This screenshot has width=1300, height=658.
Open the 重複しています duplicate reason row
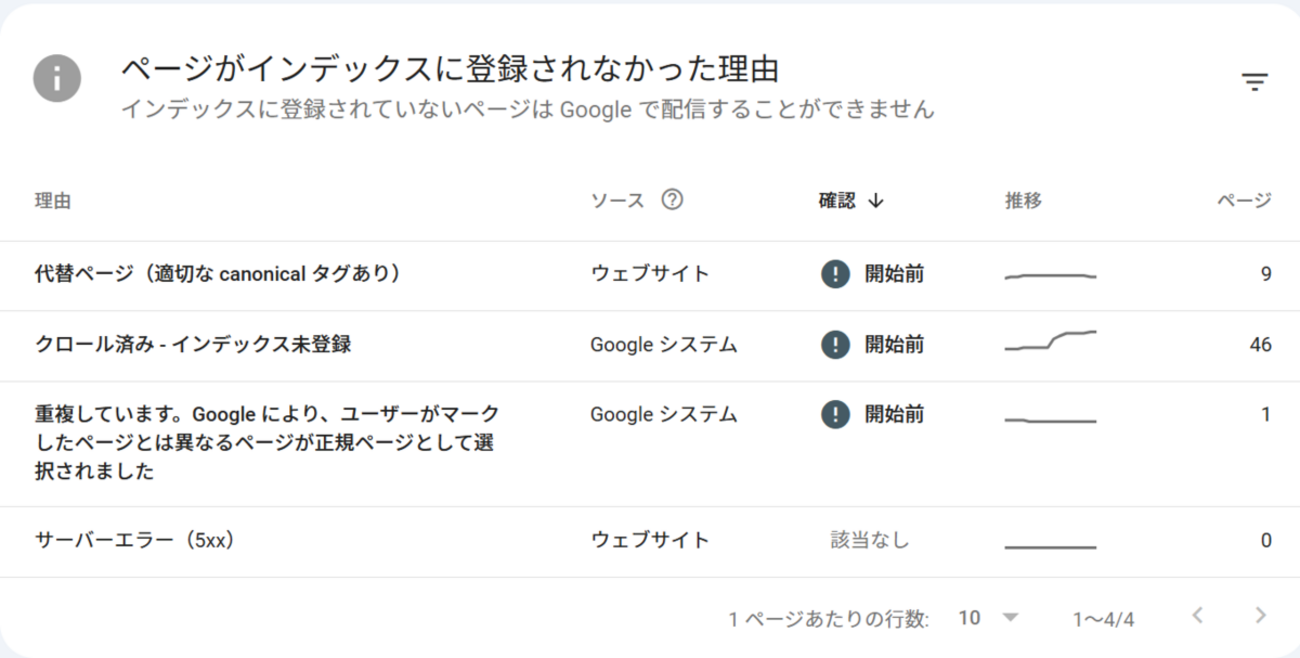point(267,443)
